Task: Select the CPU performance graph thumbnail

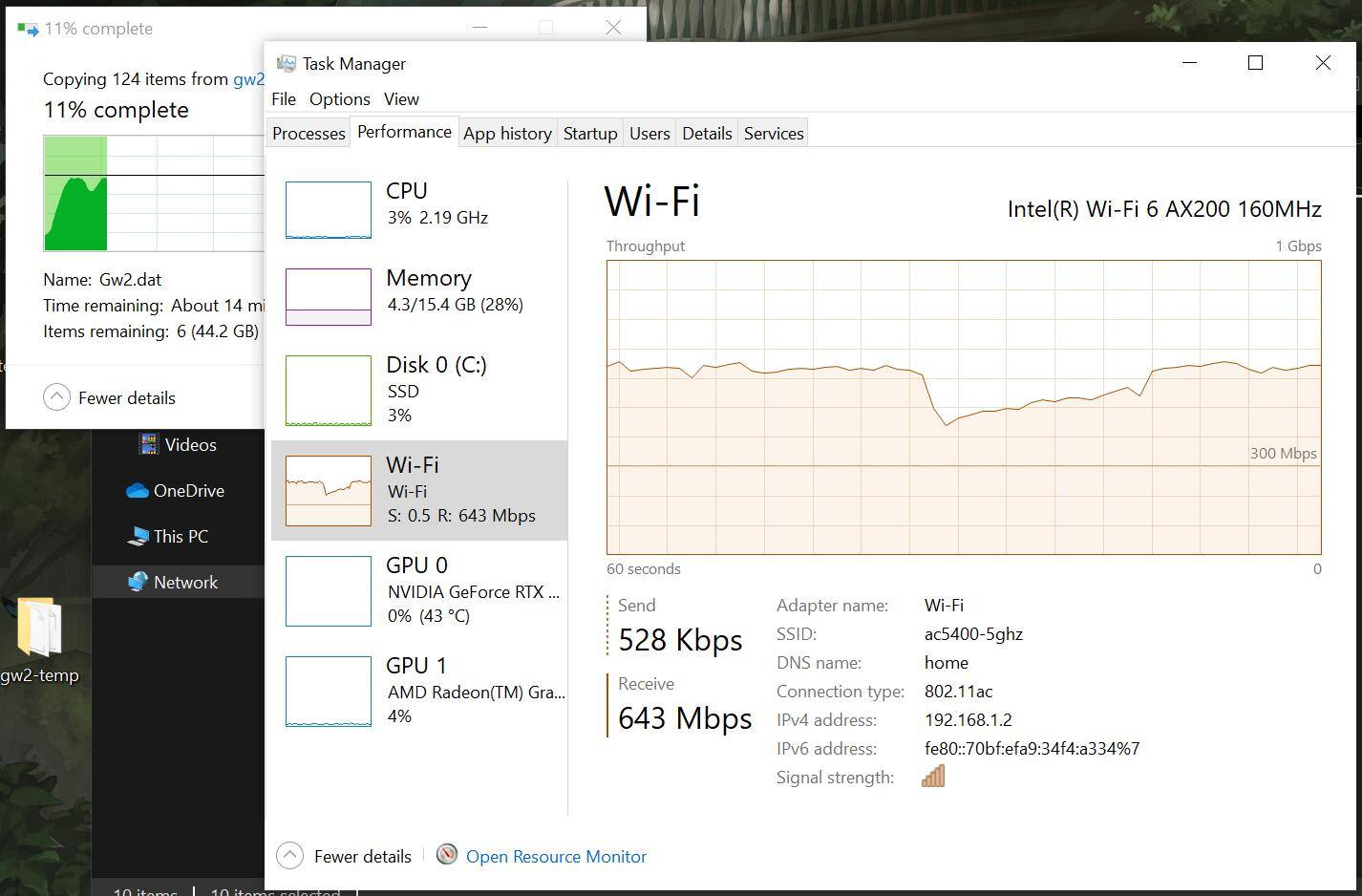Action: pyautogui.click(x=328, y=210)
